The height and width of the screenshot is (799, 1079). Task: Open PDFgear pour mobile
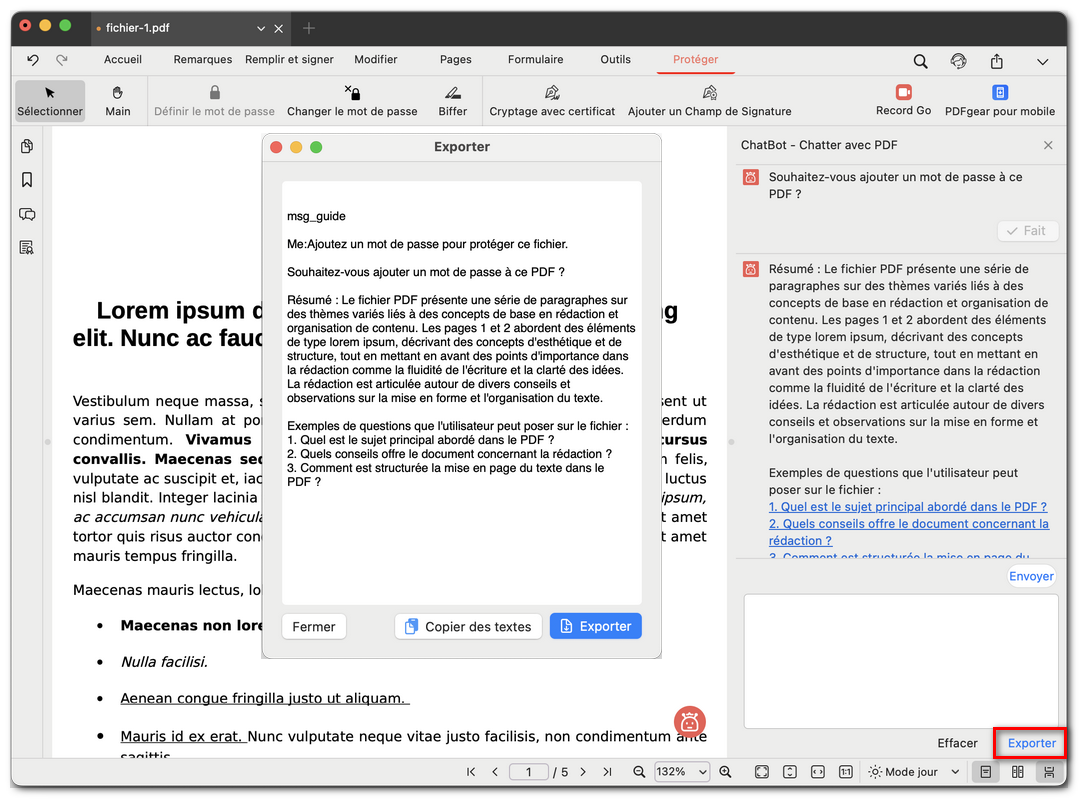(999, 101)
